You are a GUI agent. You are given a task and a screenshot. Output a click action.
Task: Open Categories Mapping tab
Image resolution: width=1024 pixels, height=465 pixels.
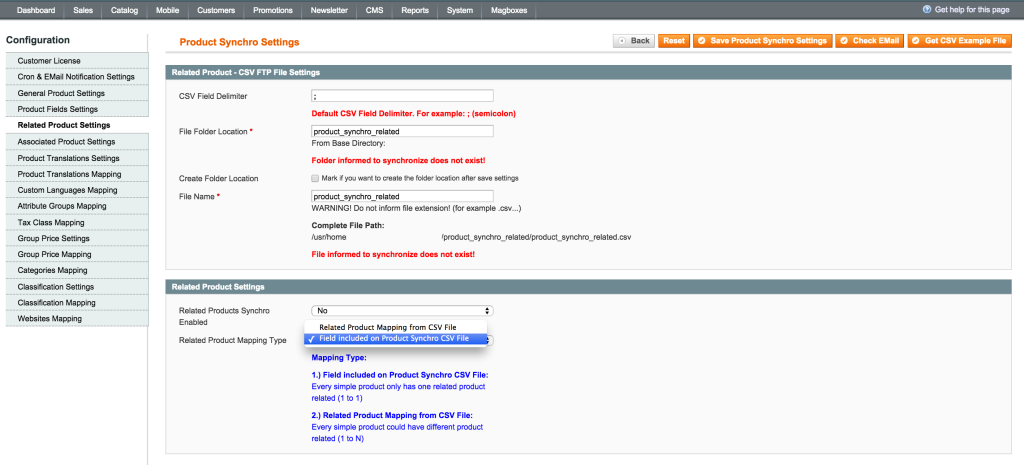click(x=77, y=270)
